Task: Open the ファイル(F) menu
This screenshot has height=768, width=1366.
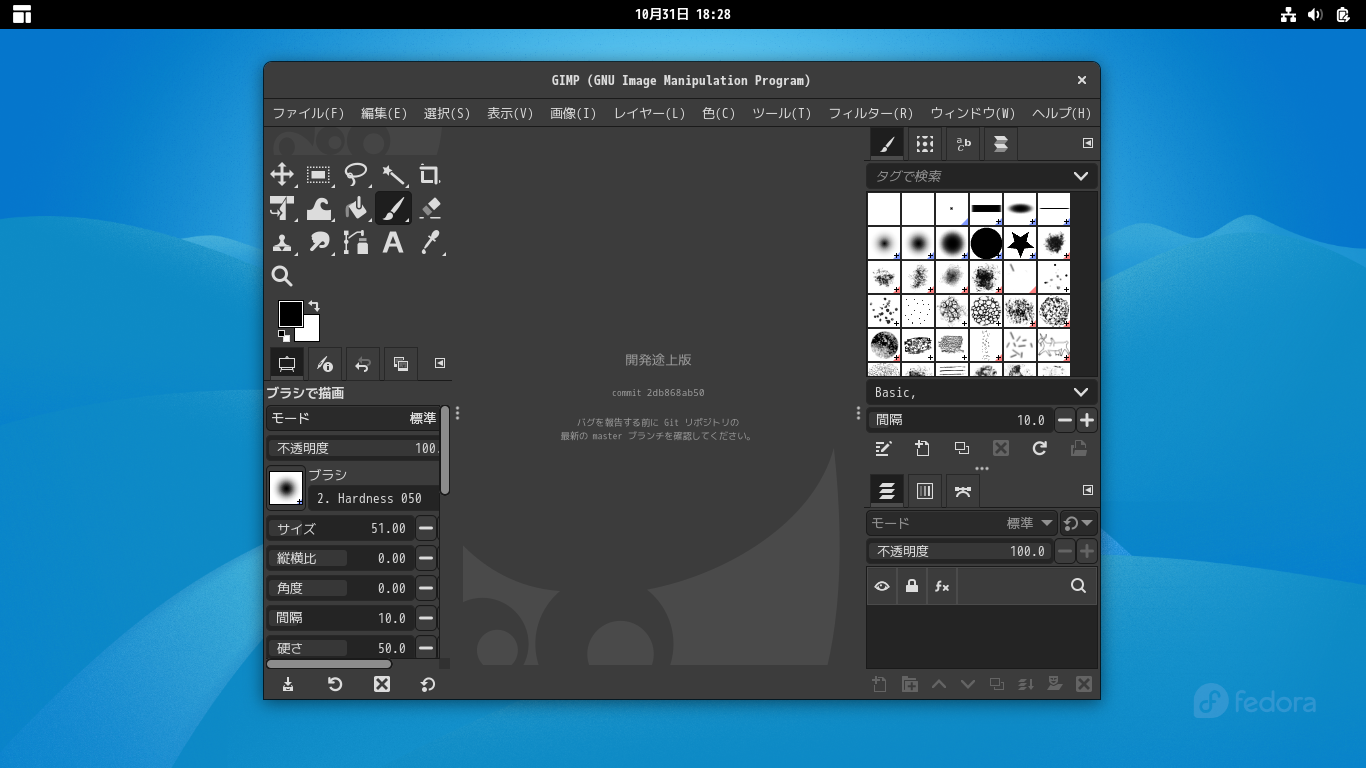Action: click(x=308, y=113)
